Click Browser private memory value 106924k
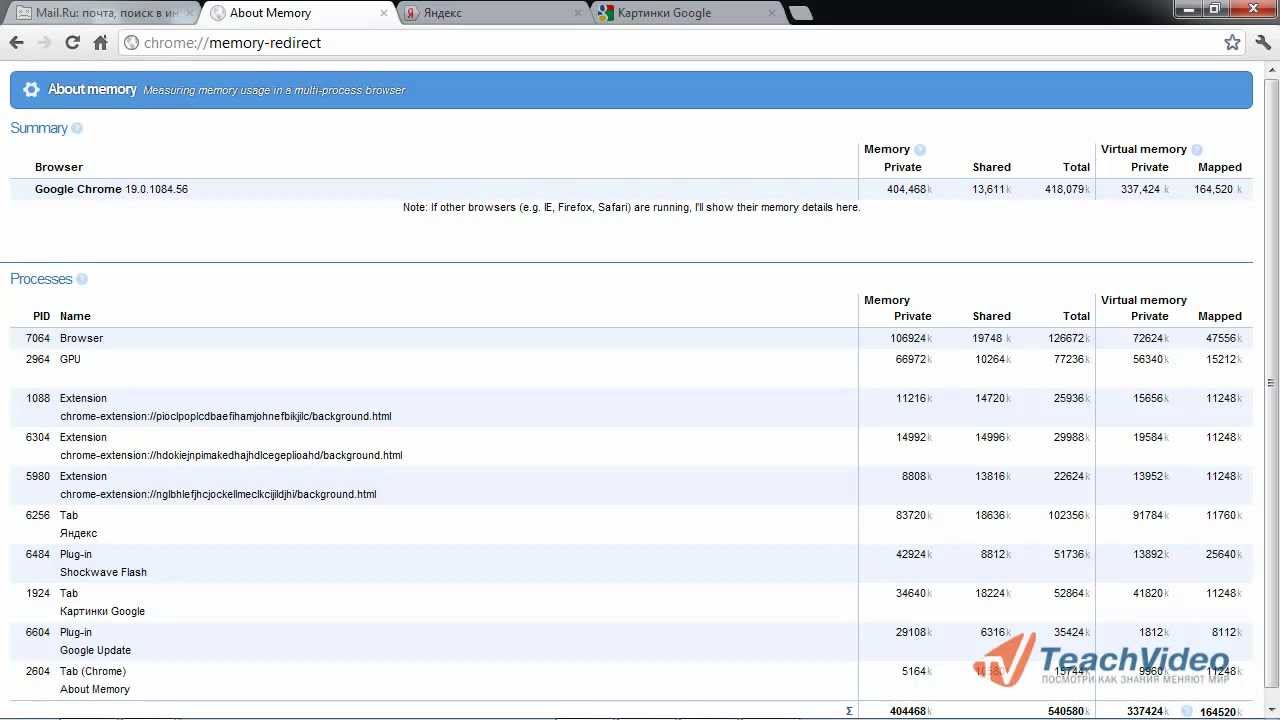The height and width of the screenshot is (720, 1280). 911,338
